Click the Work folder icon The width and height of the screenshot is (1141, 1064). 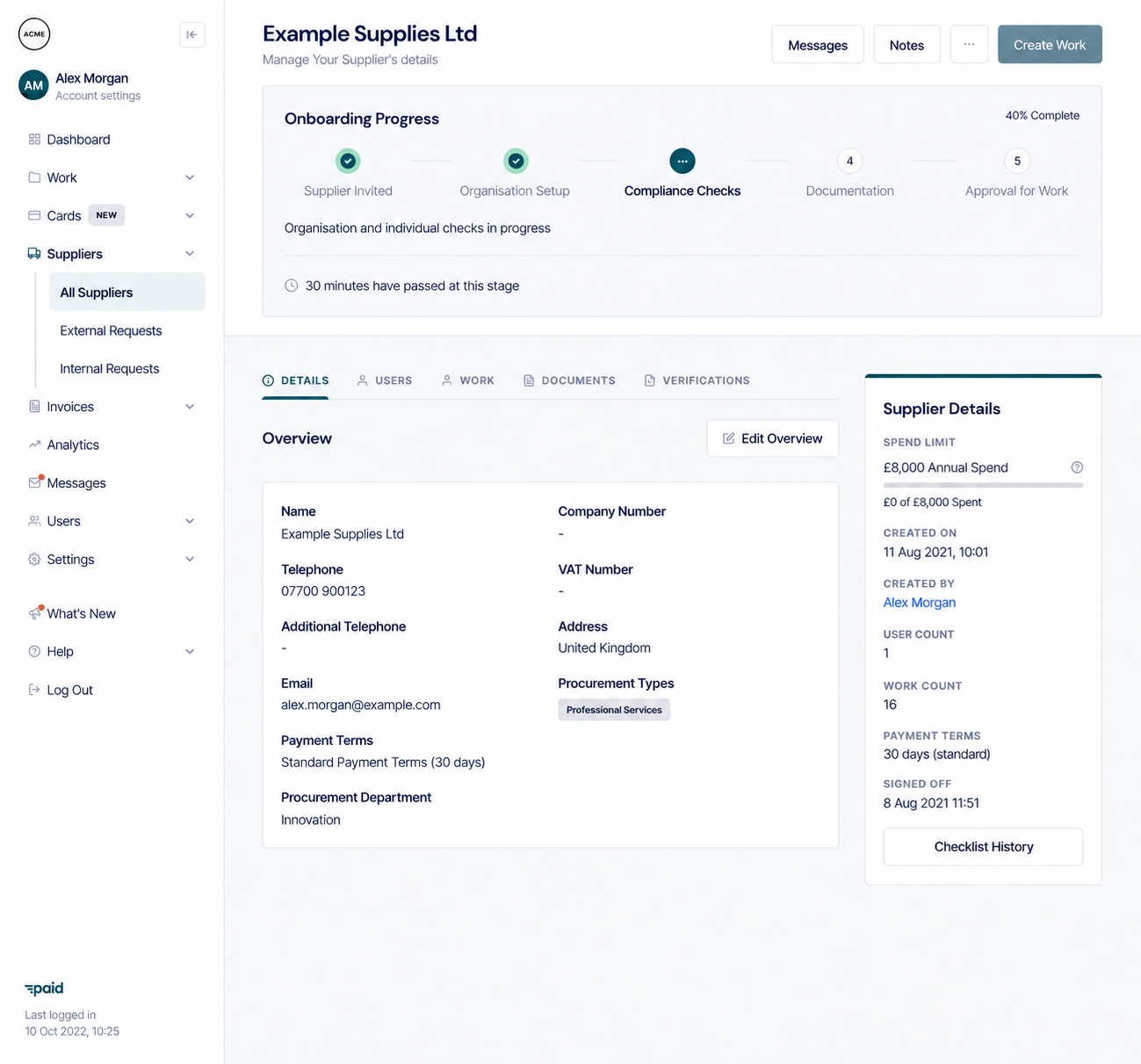point(34,177)
